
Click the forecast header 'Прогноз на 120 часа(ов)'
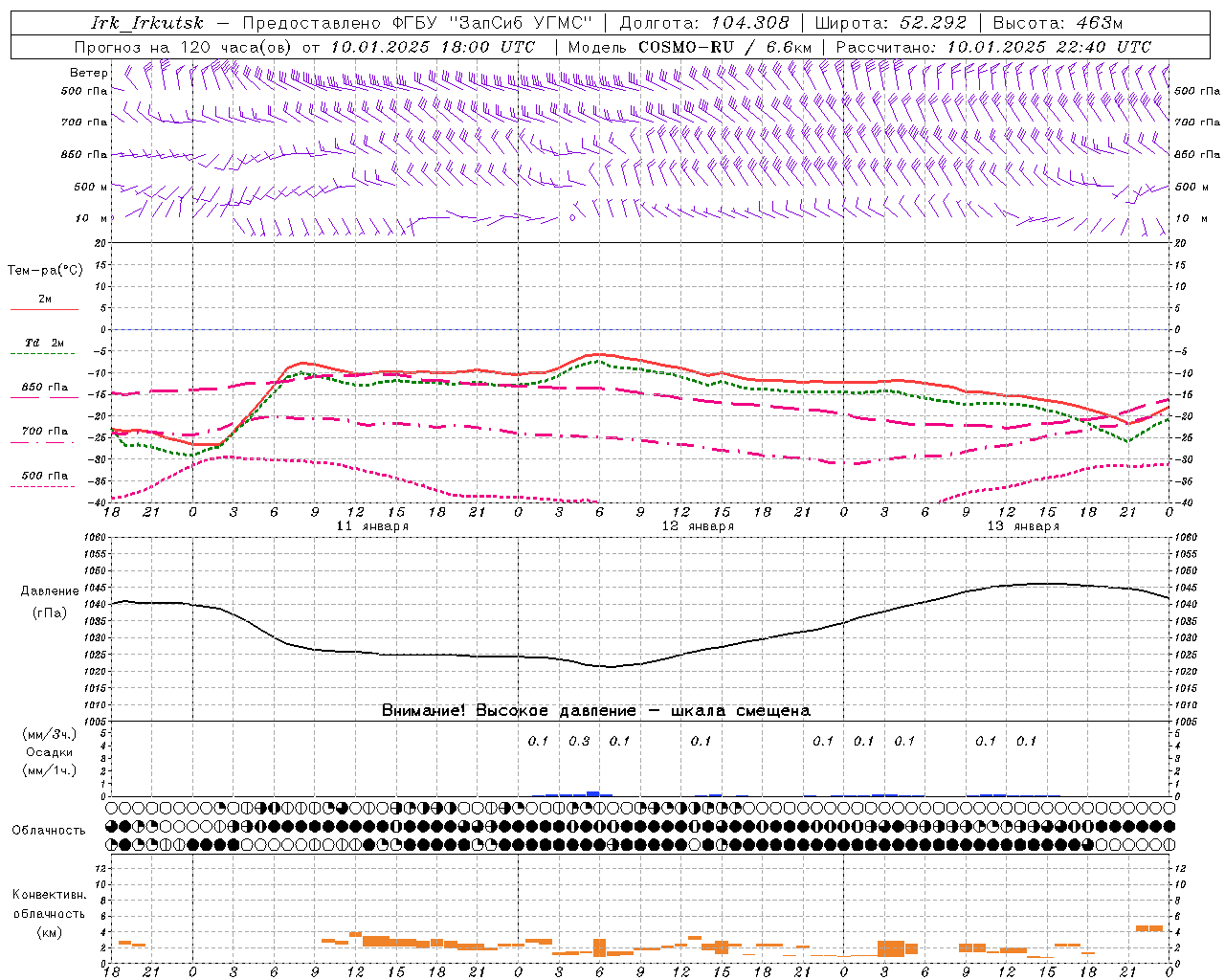tap(185, 47)
